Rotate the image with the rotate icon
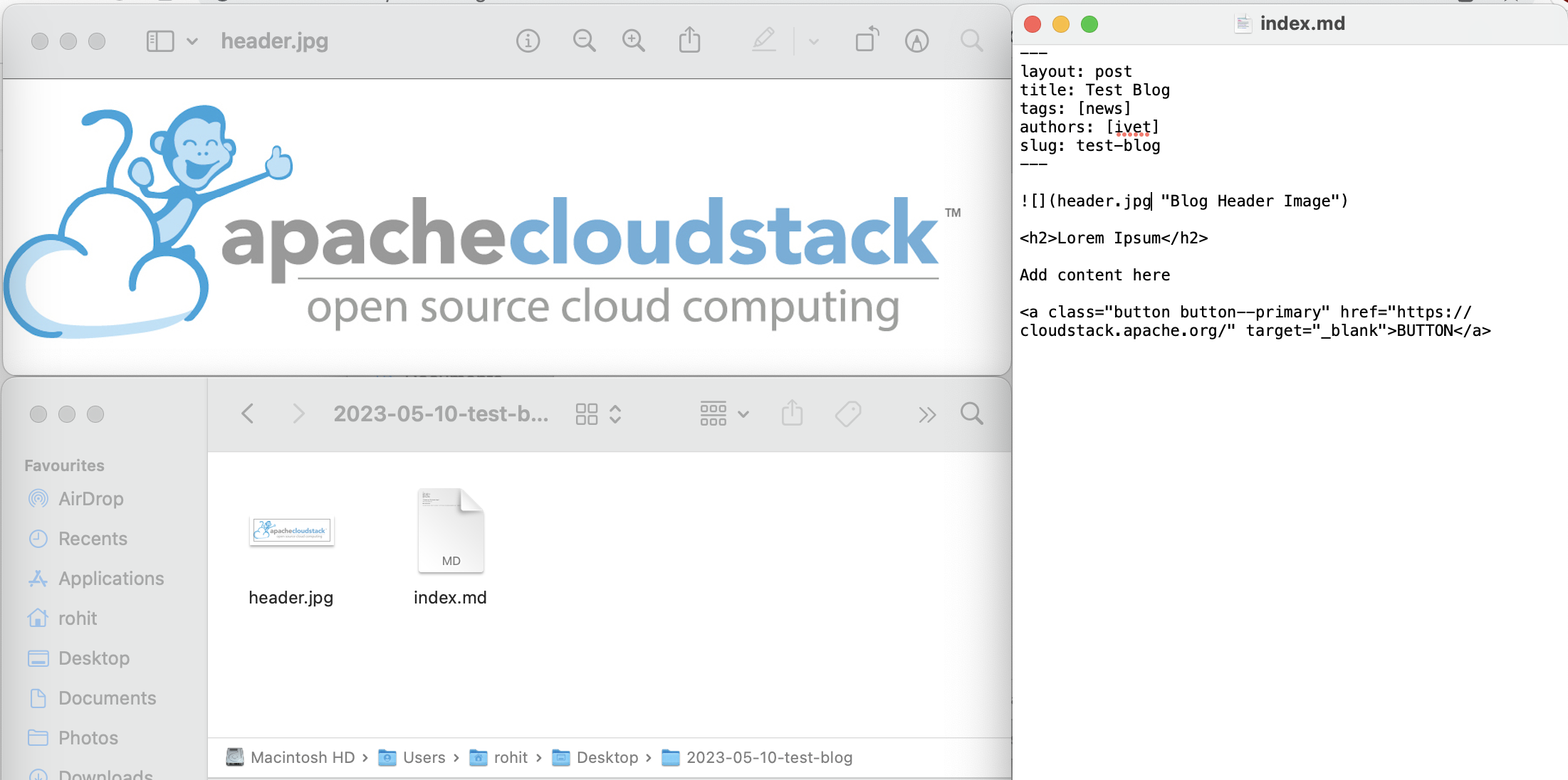Viewport: 1568px width, 780px height. [867, 41]
